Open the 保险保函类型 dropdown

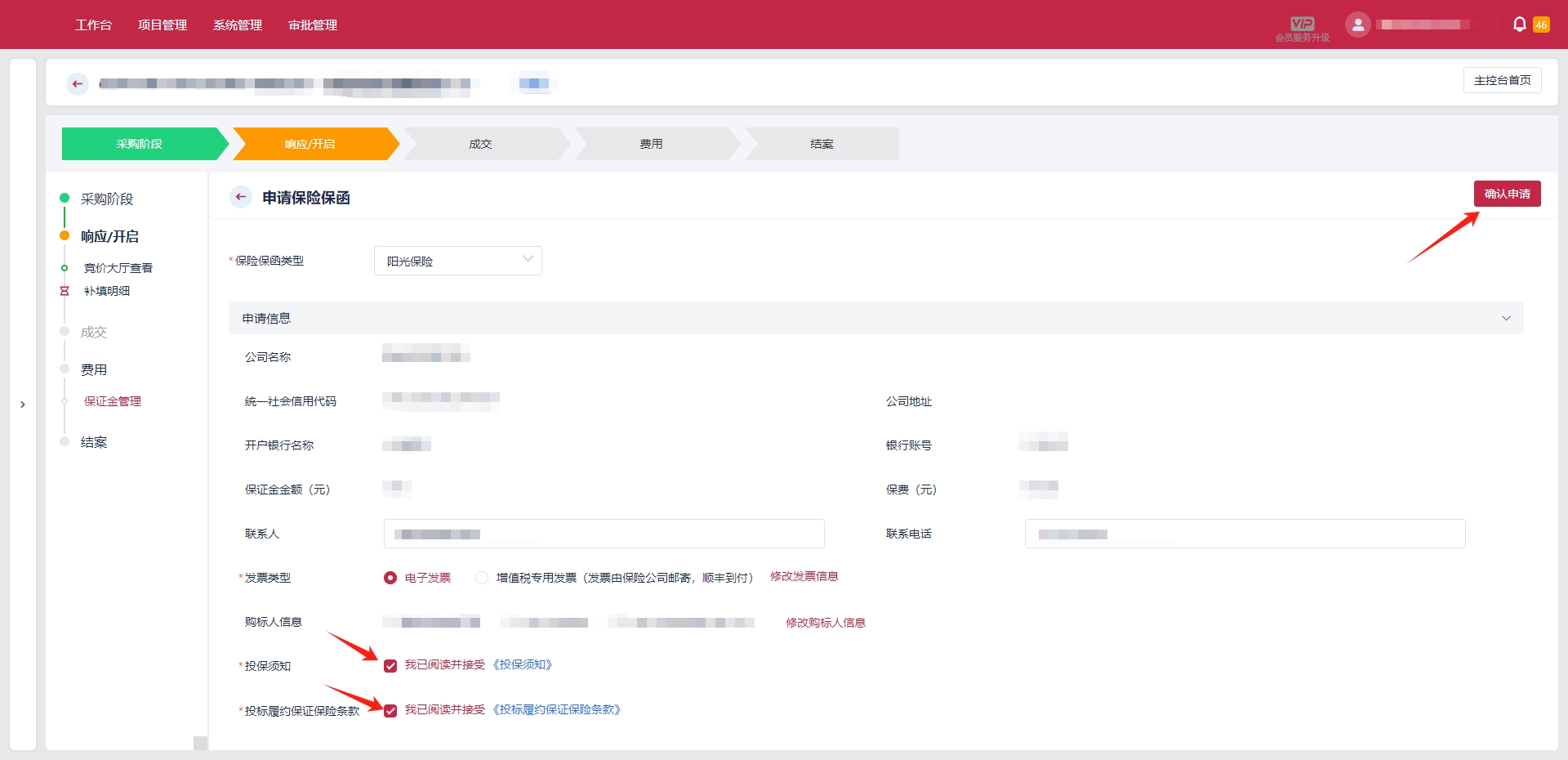tap(457, 261)
